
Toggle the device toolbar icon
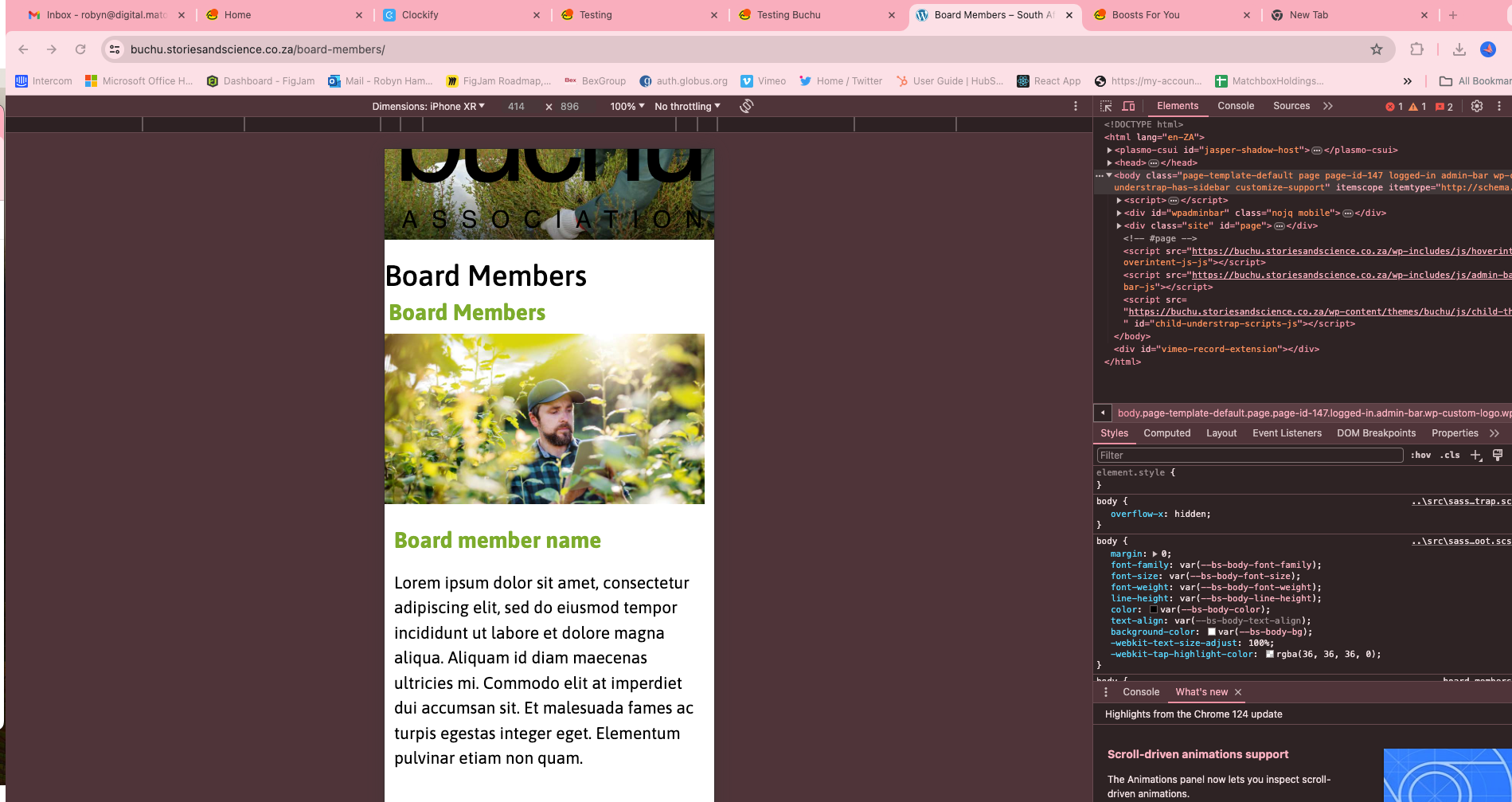1128,106
